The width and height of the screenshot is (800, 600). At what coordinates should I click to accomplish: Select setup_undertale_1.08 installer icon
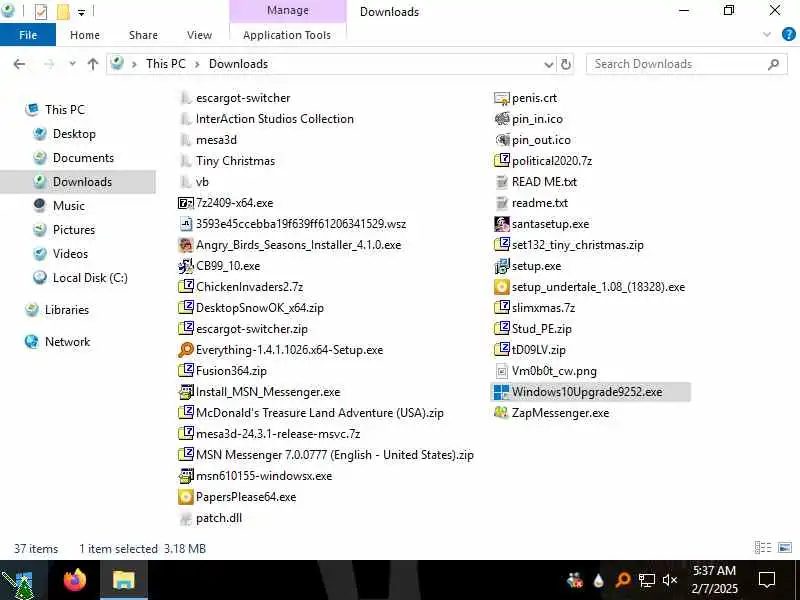tap(502, 287)
